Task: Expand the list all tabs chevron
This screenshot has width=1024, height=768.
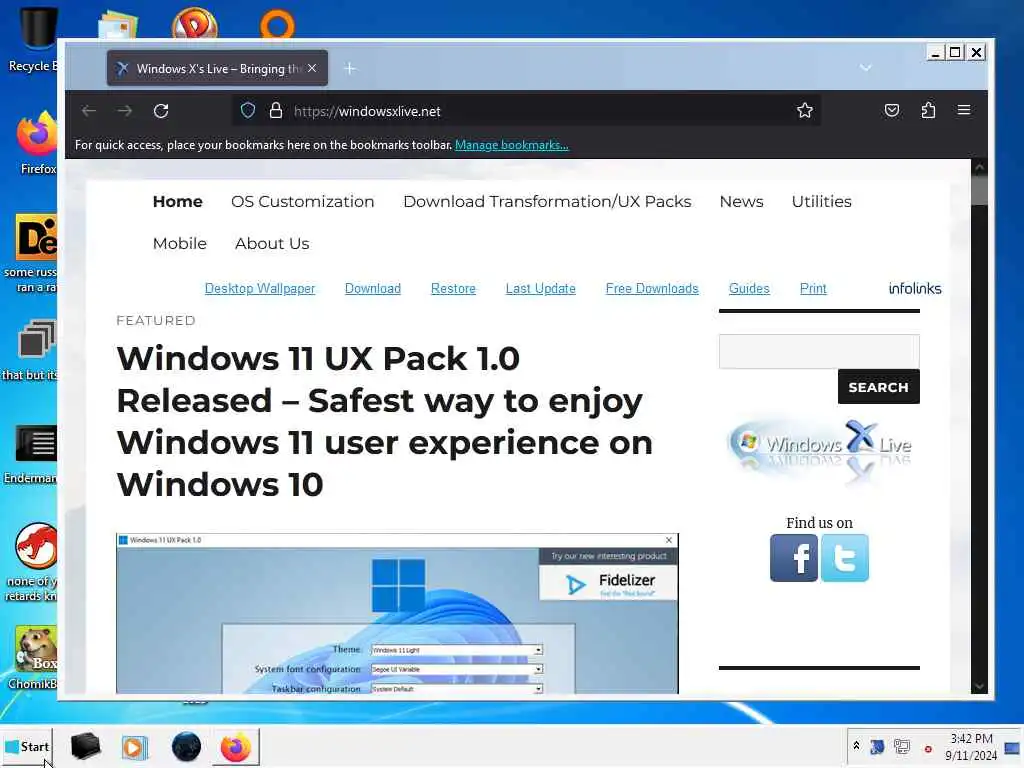Action: coord(865,68)
